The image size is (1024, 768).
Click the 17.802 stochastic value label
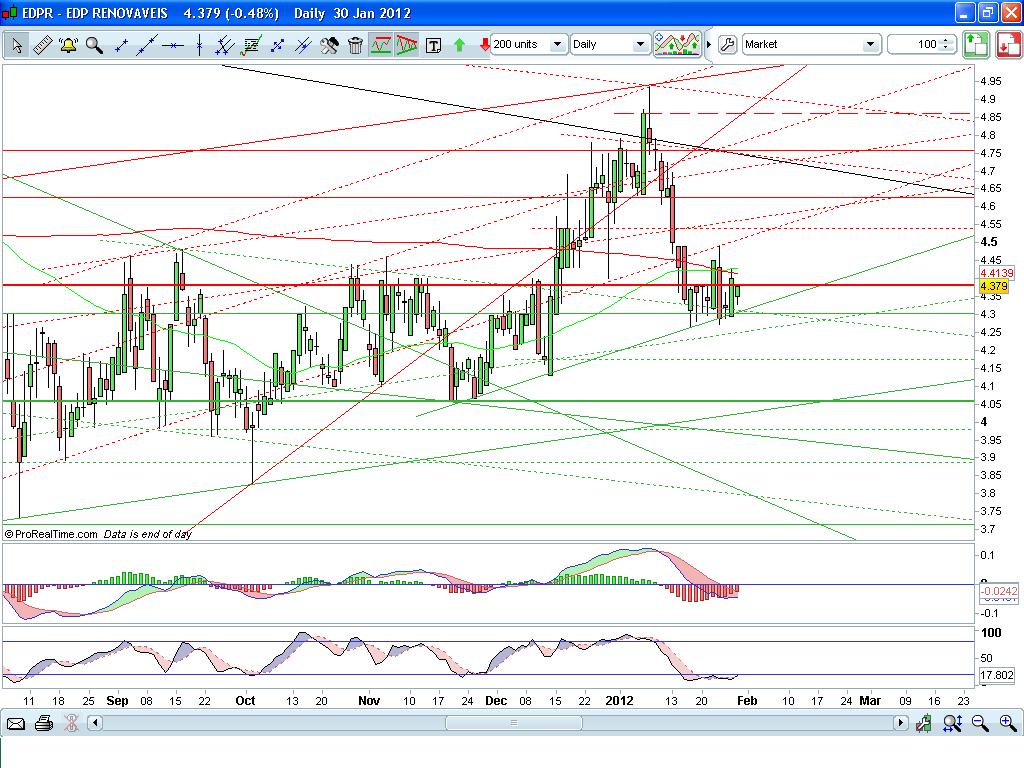coord(997,675)
